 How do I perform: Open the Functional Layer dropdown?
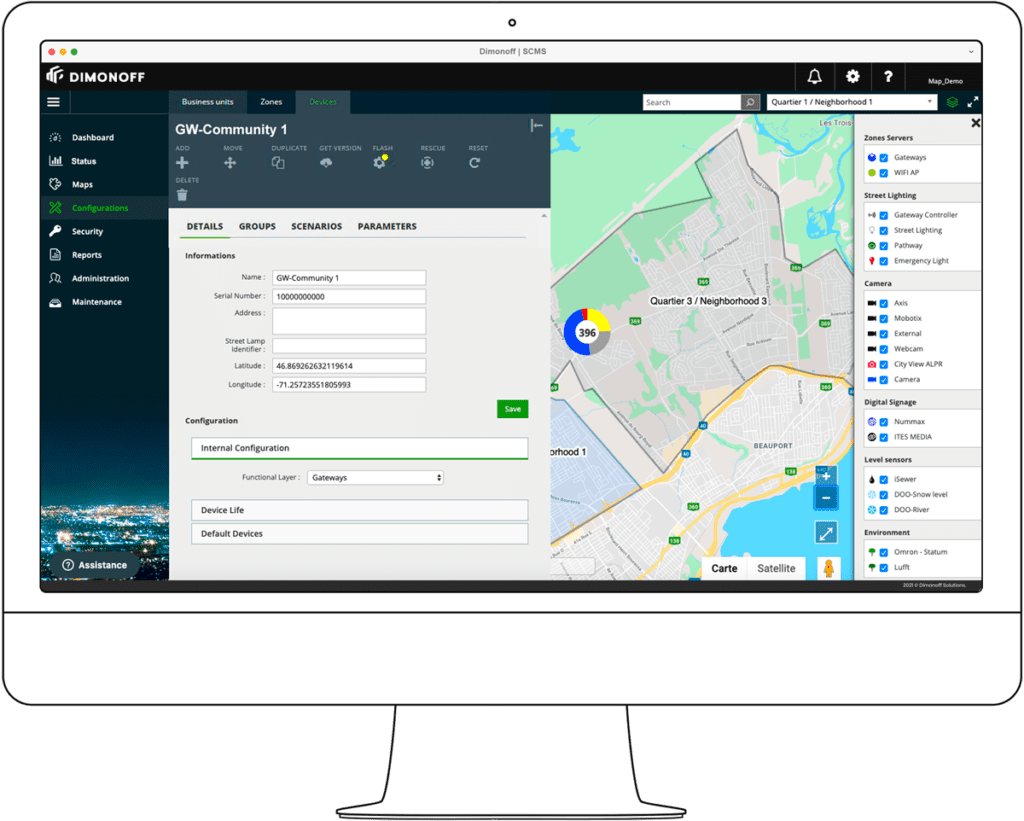point(375,477)
